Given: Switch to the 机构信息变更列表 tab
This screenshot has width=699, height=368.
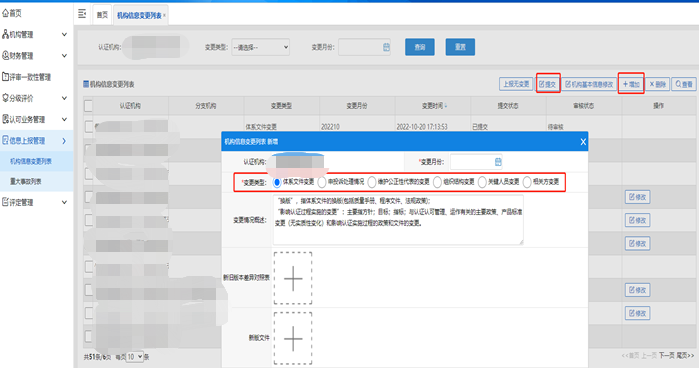Looking at the screenshot, I should [139, 16].
